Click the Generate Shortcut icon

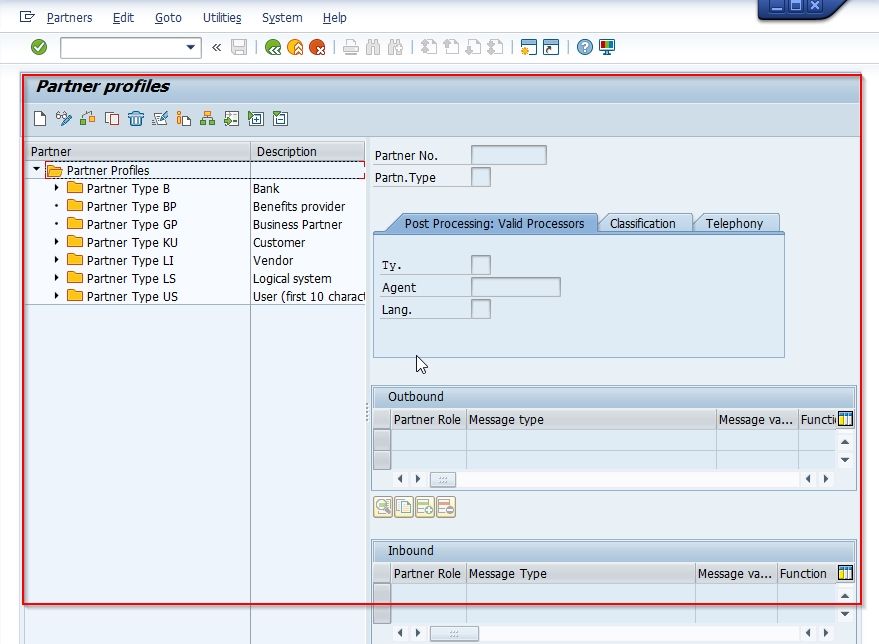point(551,47)
